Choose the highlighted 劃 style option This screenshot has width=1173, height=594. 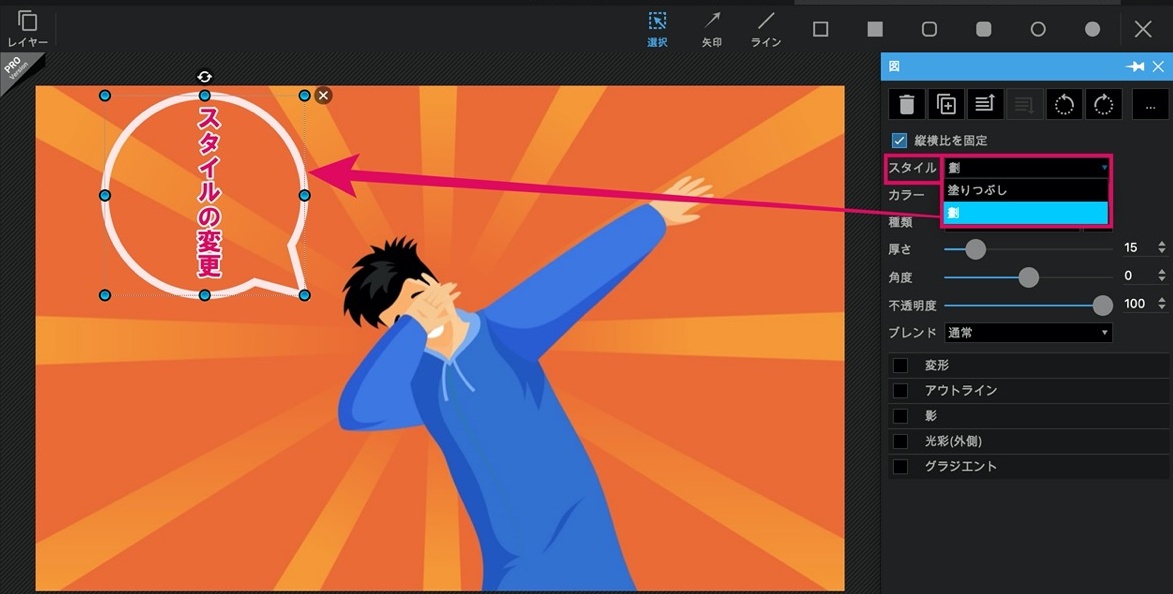pos(1026,213)
